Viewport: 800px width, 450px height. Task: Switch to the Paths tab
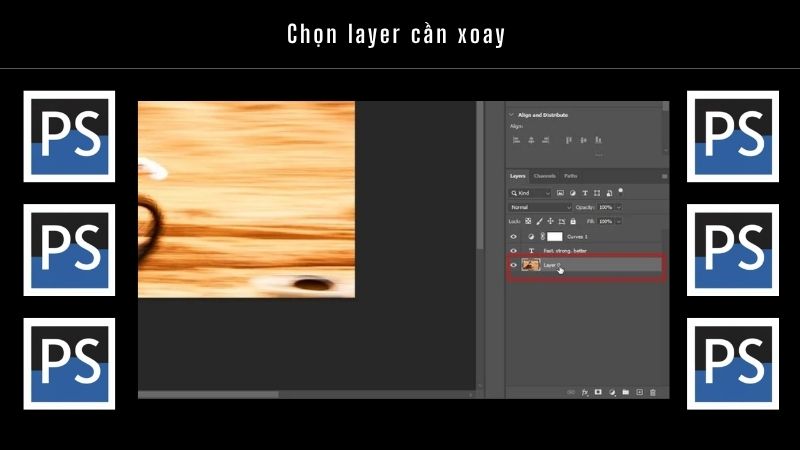[570, 176]
